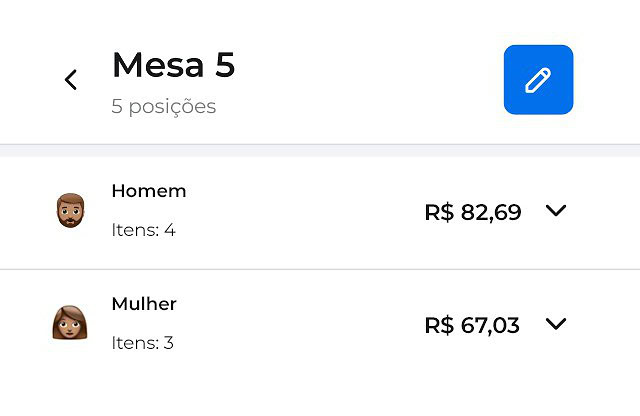Image resolution: width=640 pixels, height=416 pixels.
Task: Show Mulher's Itens: 3 count
Action: (142, 343)
